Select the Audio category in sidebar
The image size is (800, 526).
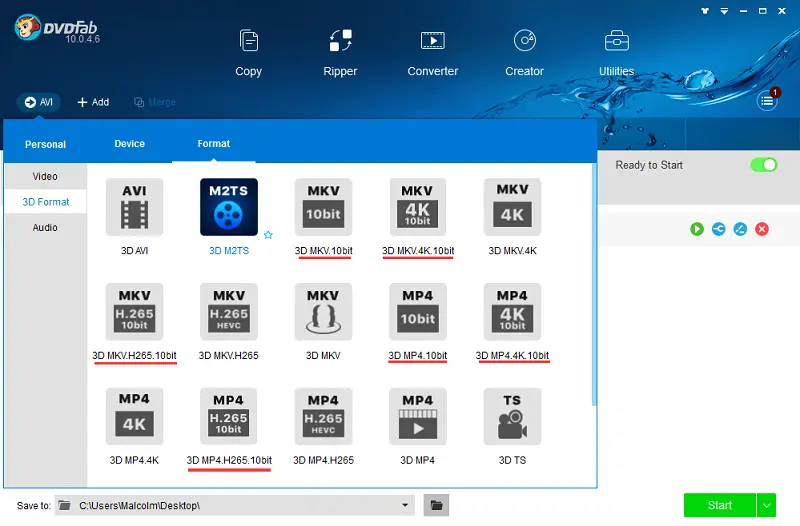45,227
